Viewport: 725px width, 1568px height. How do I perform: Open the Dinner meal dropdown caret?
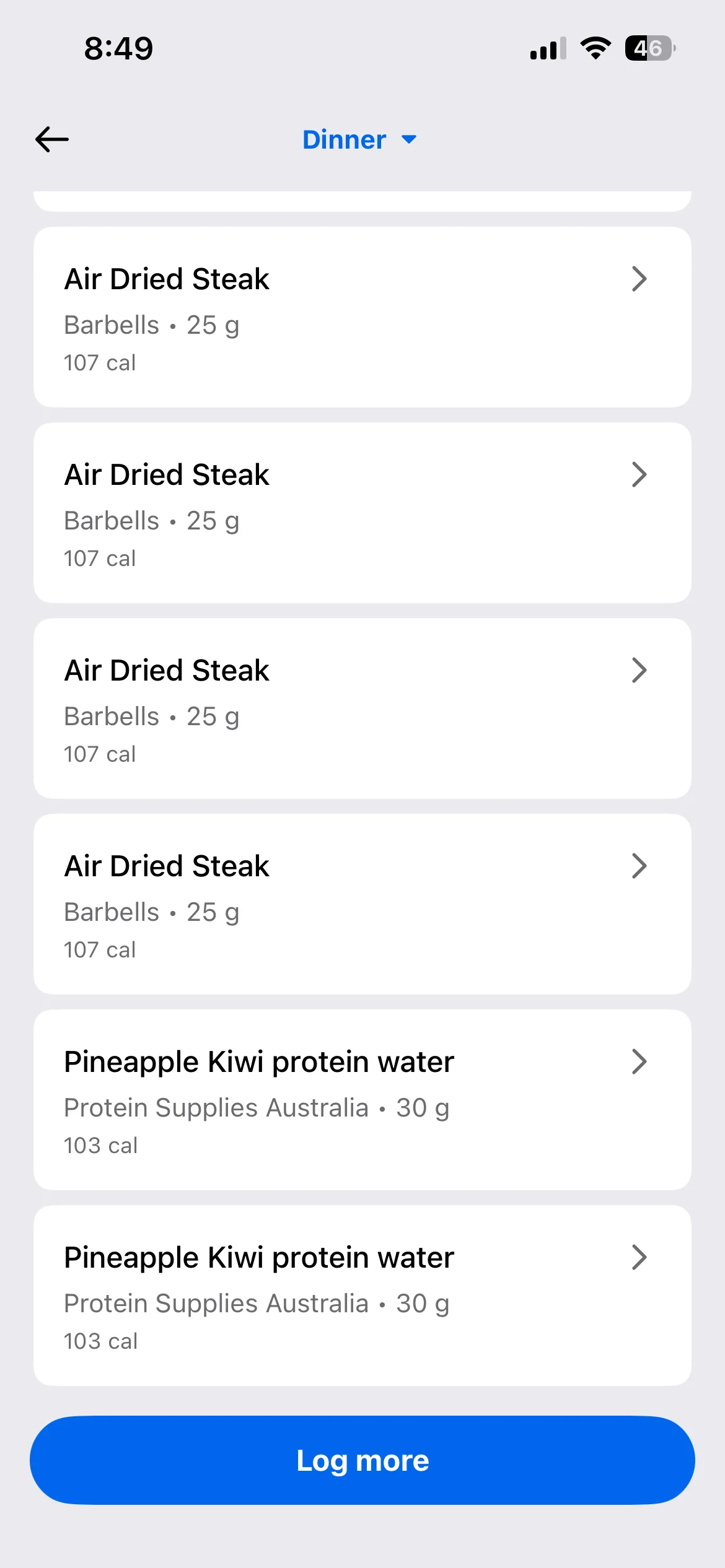409,140
